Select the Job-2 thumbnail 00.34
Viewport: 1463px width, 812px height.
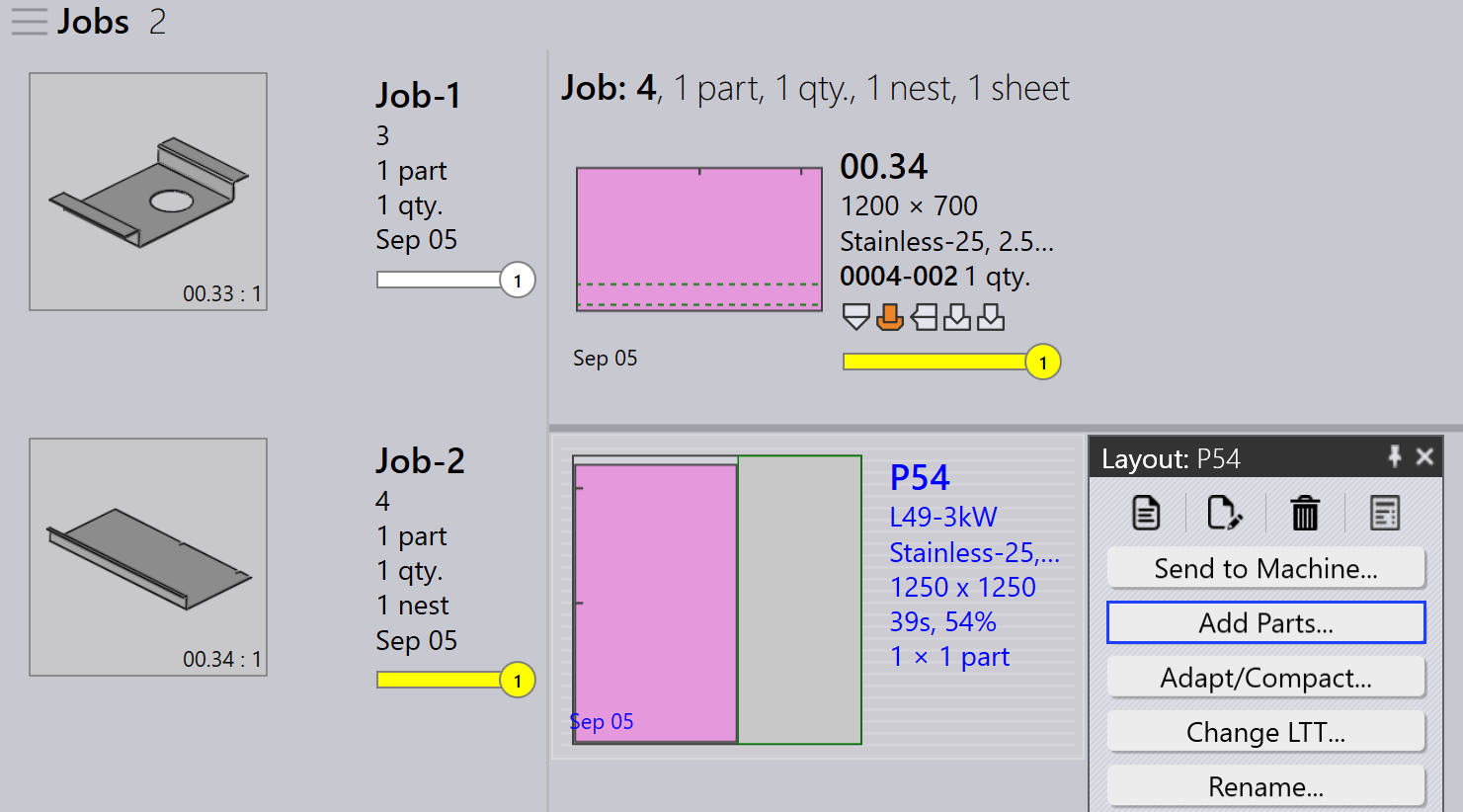[x=148, y=557]
